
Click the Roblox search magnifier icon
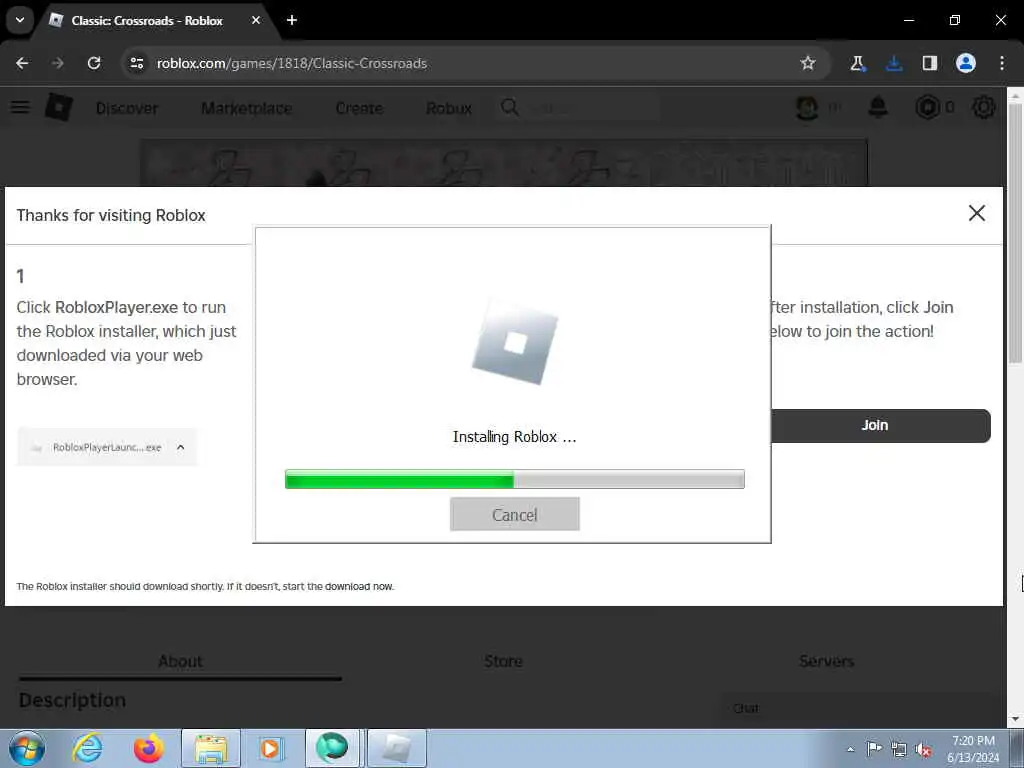510,107
